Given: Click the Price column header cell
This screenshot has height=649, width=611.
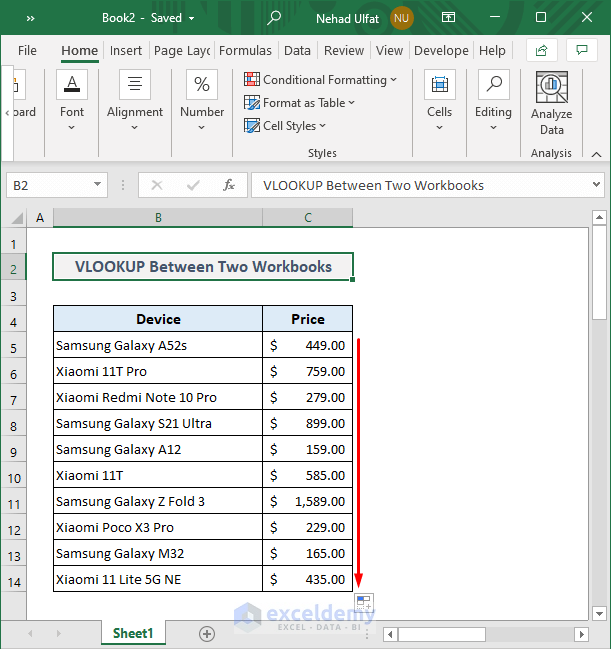Looking at the screenshot, I should pos(307,319).
